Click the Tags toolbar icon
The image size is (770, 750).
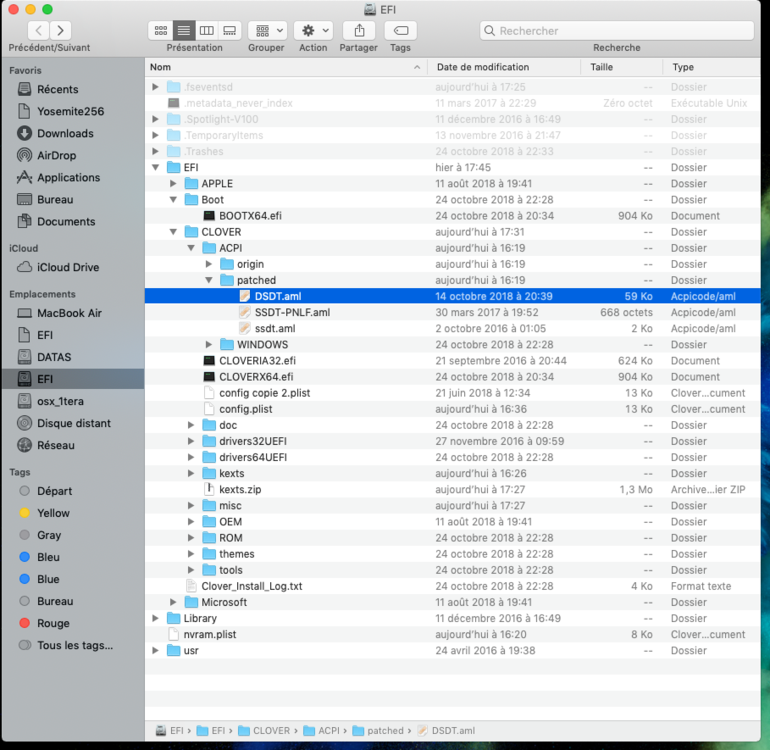[x=400, y=31]
